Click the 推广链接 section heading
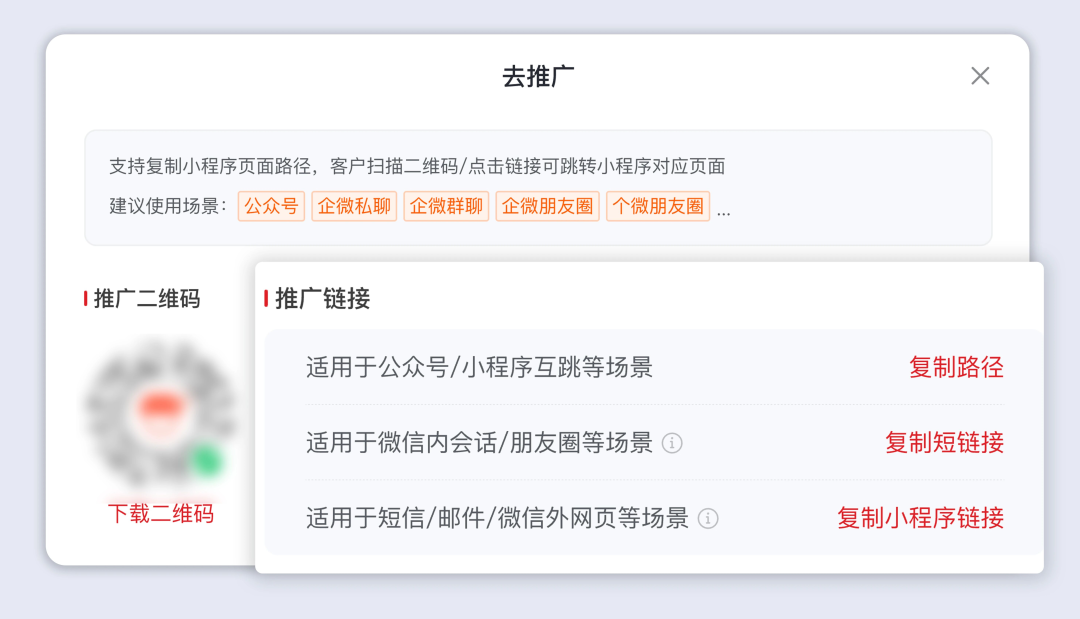Screen dimensions: 1080x619 point(322,298)
